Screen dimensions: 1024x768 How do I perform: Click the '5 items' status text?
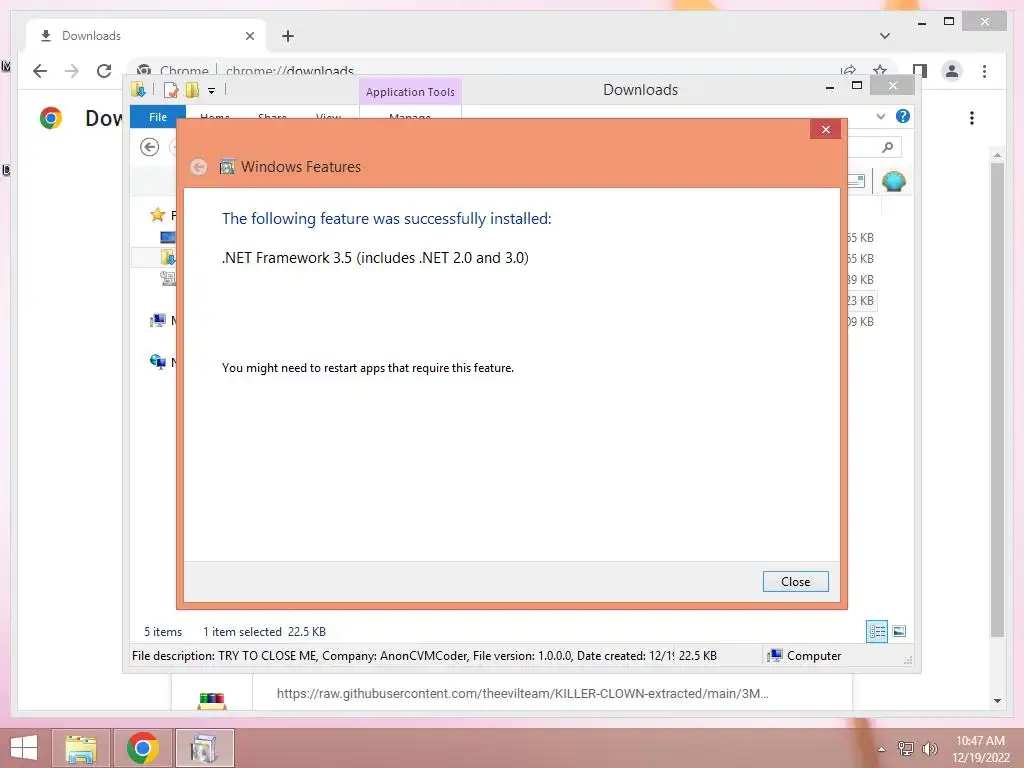point(163,632)
